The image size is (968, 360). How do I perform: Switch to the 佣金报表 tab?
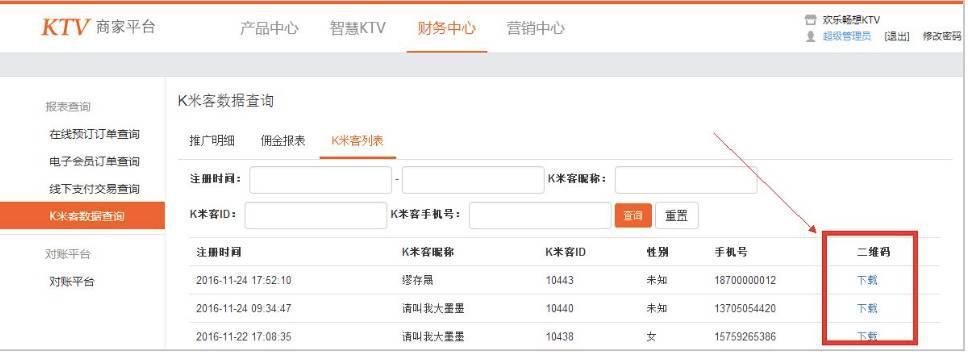pyautogui.click(x=283, y=141)
